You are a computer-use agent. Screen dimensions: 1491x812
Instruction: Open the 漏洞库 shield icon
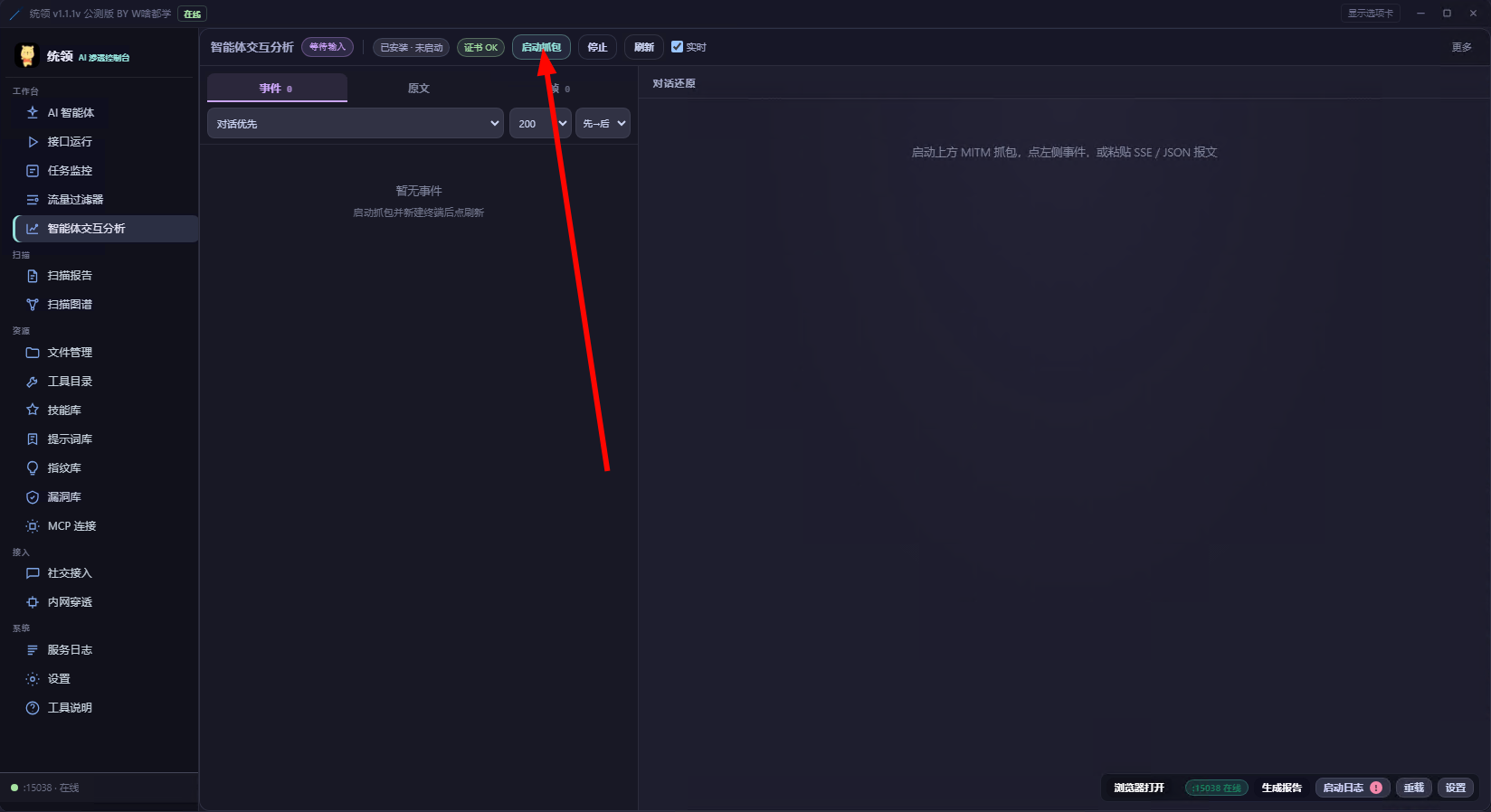pos(33,497)
